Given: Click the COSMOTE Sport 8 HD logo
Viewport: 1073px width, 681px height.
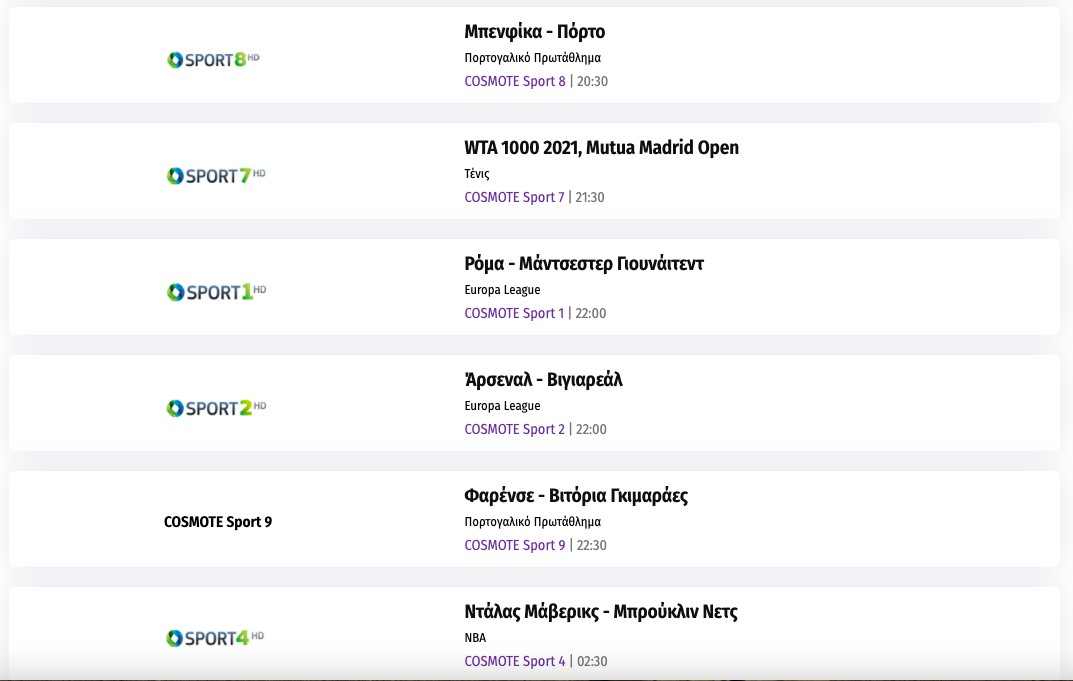Looking at the screenshot, I should pos(214,60).
